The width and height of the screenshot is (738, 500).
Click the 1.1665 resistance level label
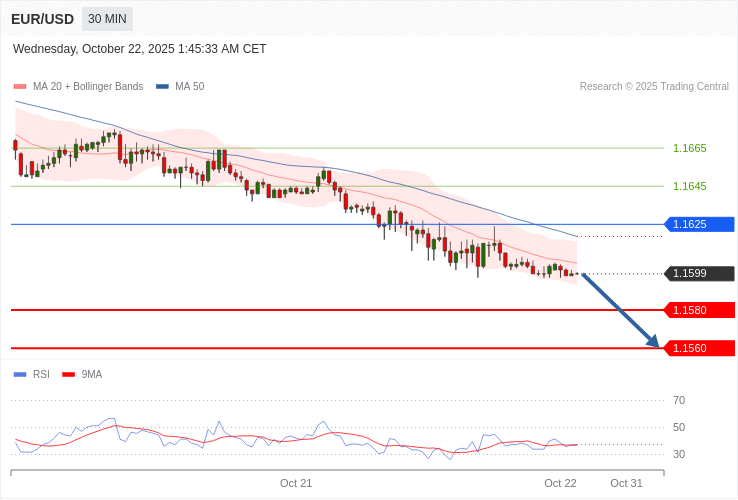click(689, 148)
